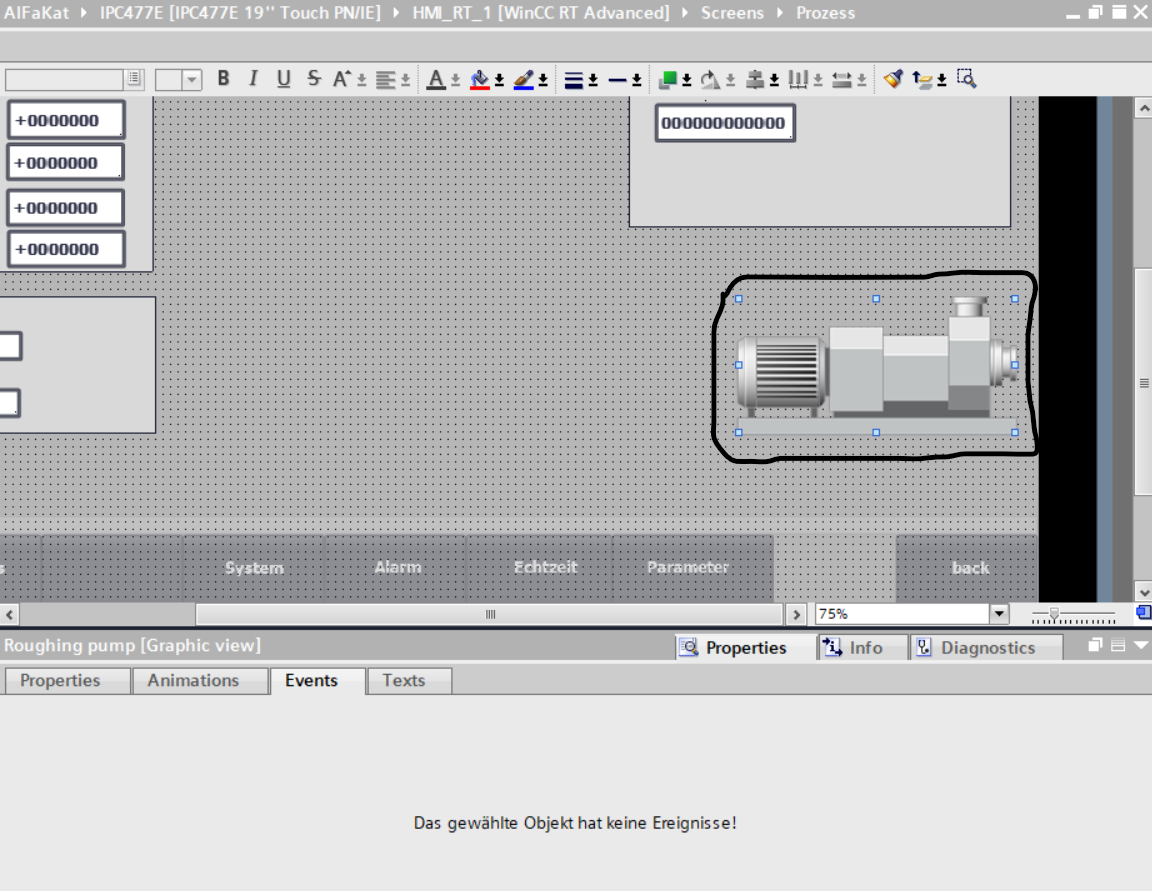Open the 75% zoom level dropdown
The height and width of the screenshot is (891, 1152).
coord(999,614)
